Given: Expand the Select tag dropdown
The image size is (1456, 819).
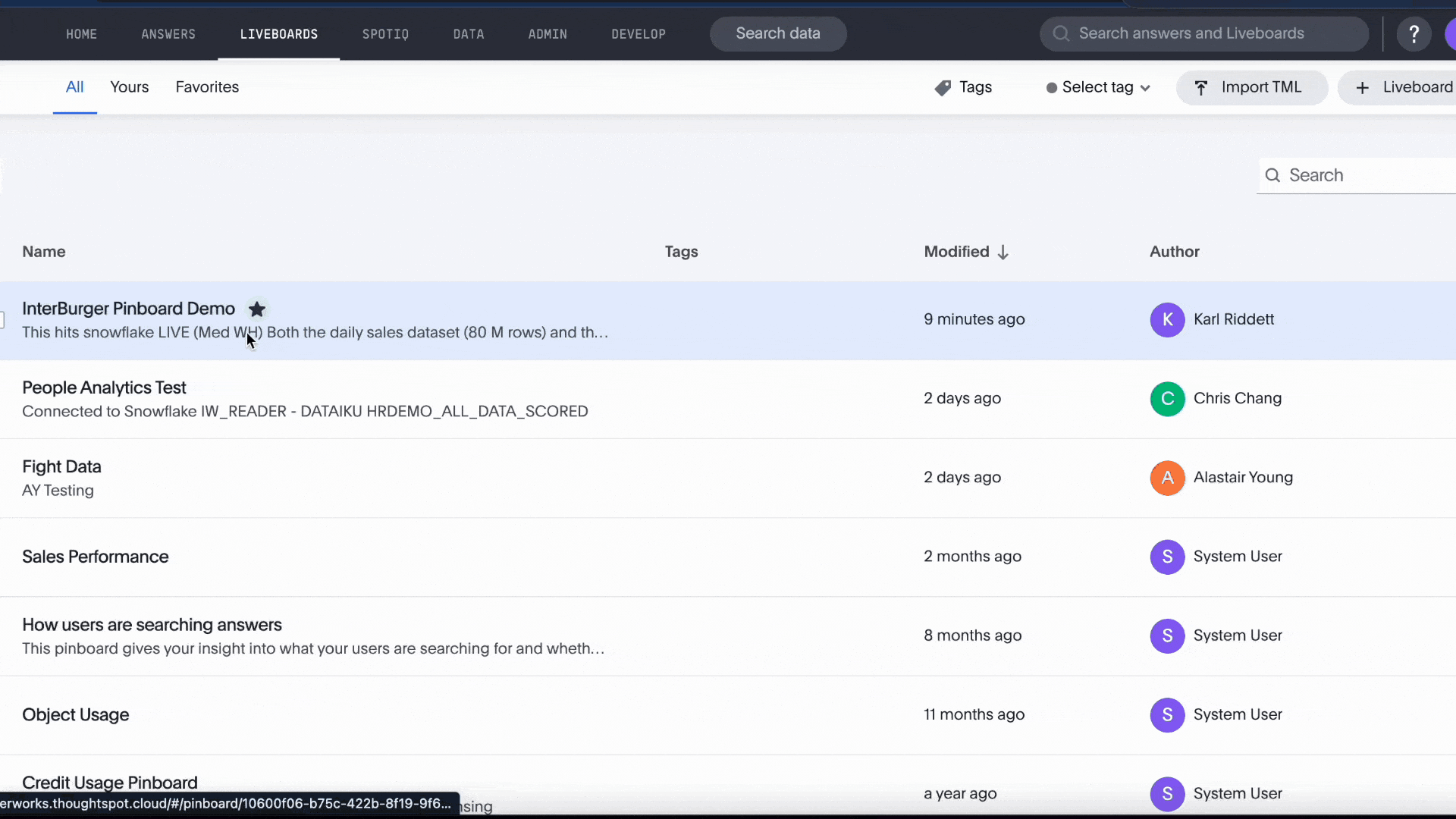Looking at the screenshot, I should click(x=1098, y=88).
